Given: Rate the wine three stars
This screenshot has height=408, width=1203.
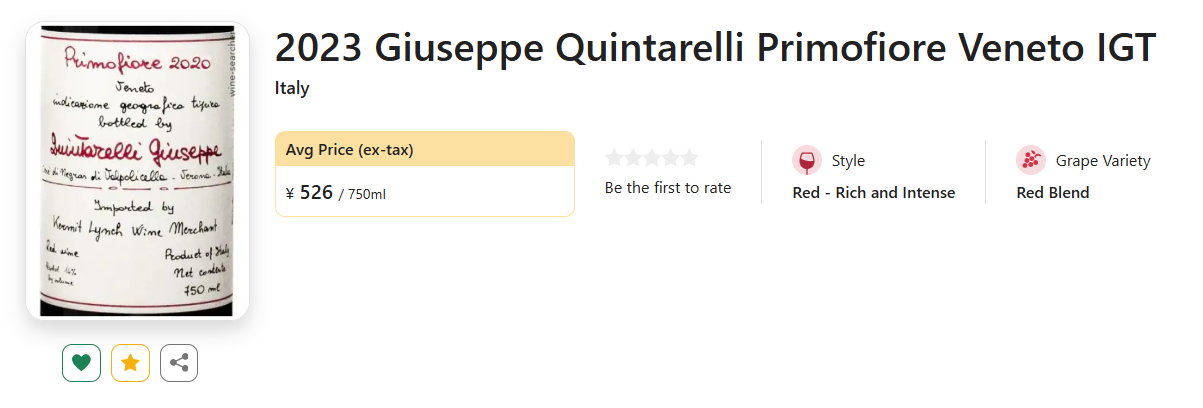Looking at the screenshot, I should tap(651, 158).
